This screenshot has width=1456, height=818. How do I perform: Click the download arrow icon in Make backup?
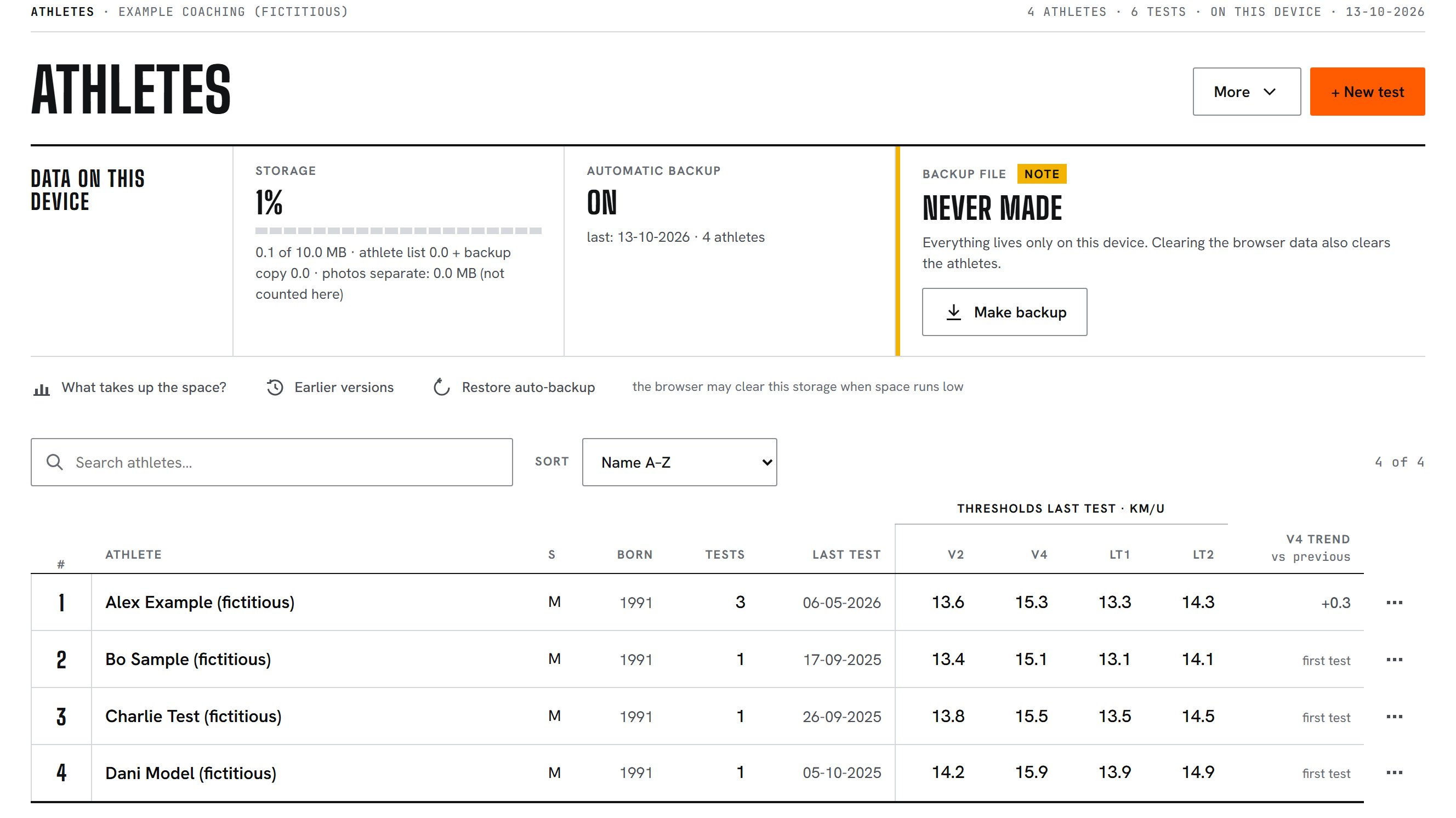click(x=953, y=312)
